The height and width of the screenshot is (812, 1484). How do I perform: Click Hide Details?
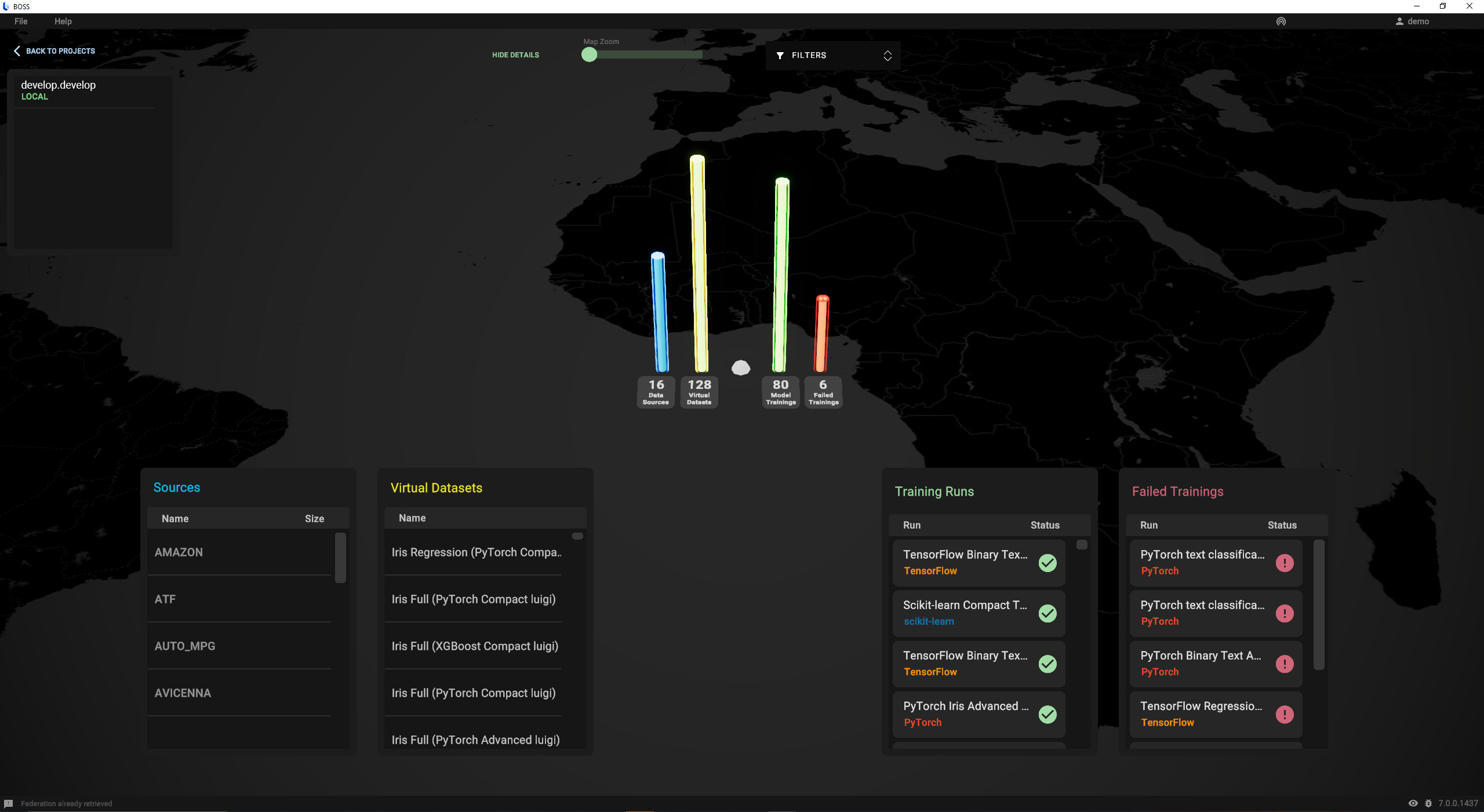coord(515,54)
